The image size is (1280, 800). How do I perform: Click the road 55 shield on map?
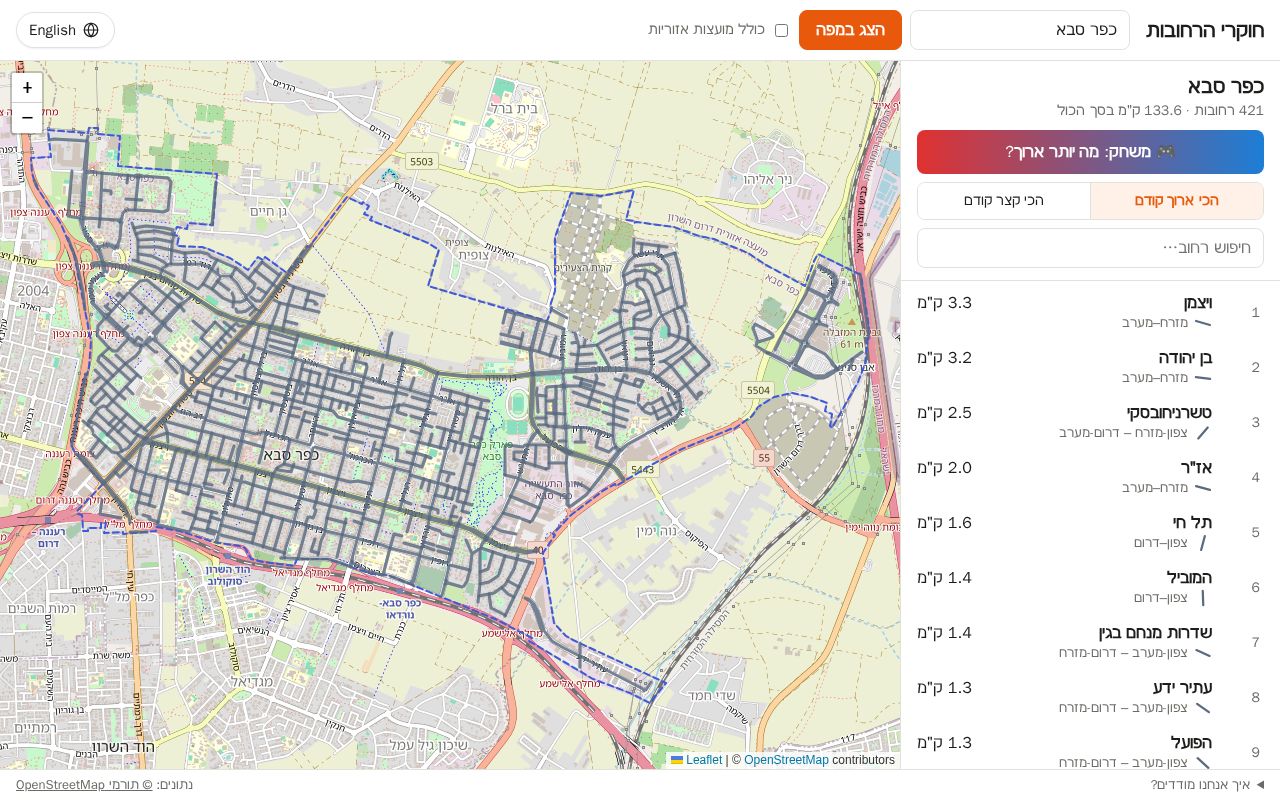(764, 457)
